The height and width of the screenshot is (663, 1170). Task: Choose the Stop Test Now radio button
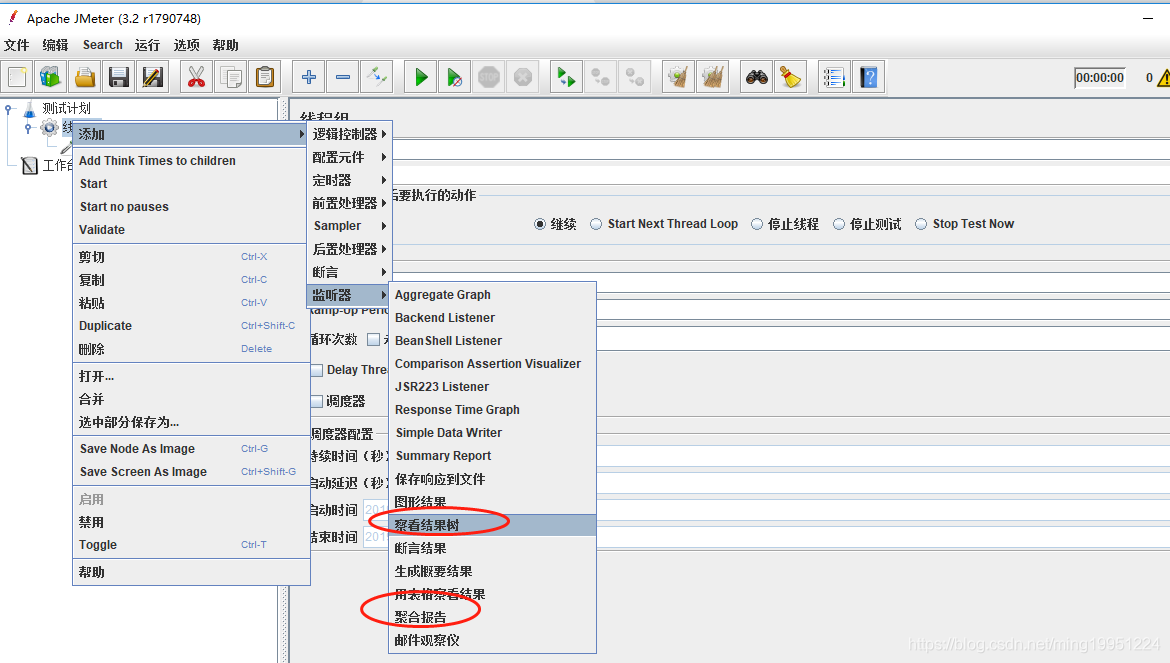[x=921, y=224]
